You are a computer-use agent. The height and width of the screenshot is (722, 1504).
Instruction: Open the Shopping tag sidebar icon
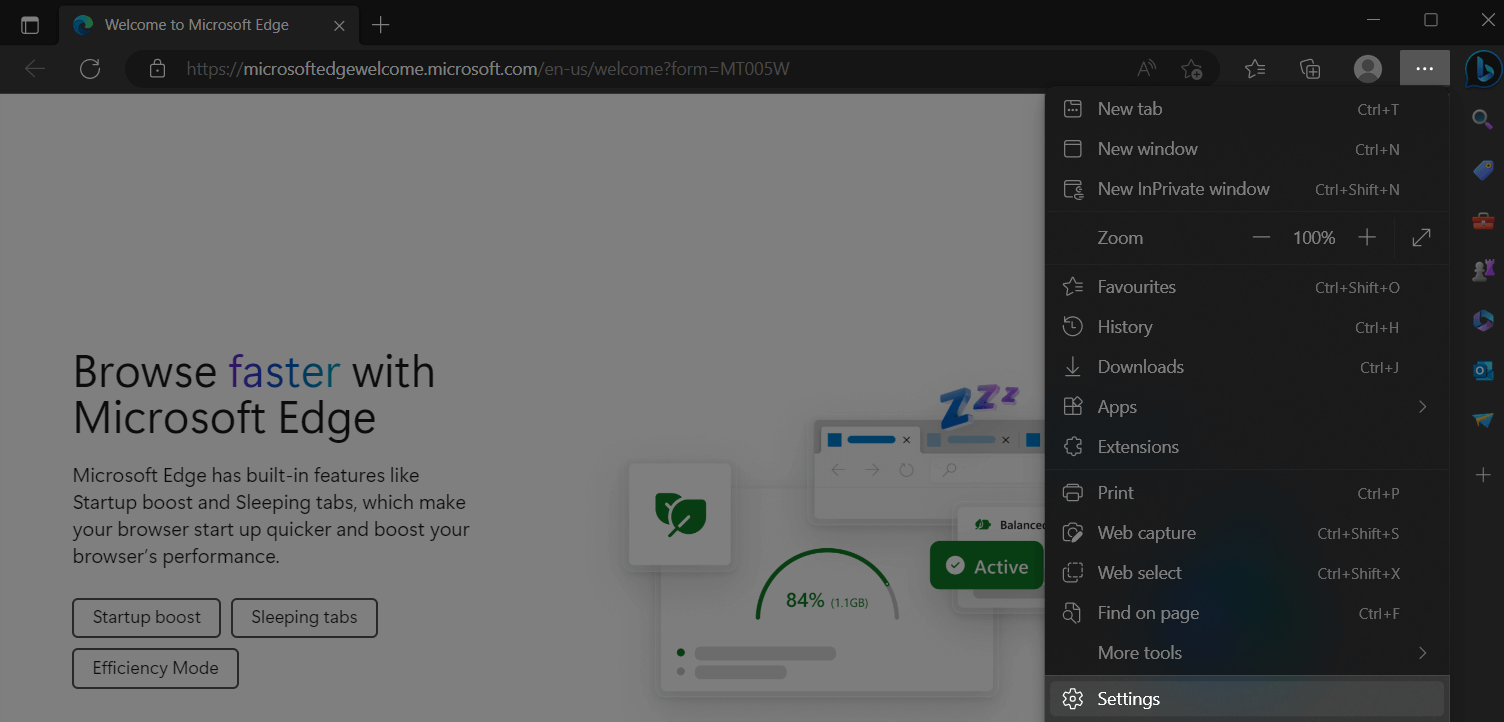pos(1482,169)
